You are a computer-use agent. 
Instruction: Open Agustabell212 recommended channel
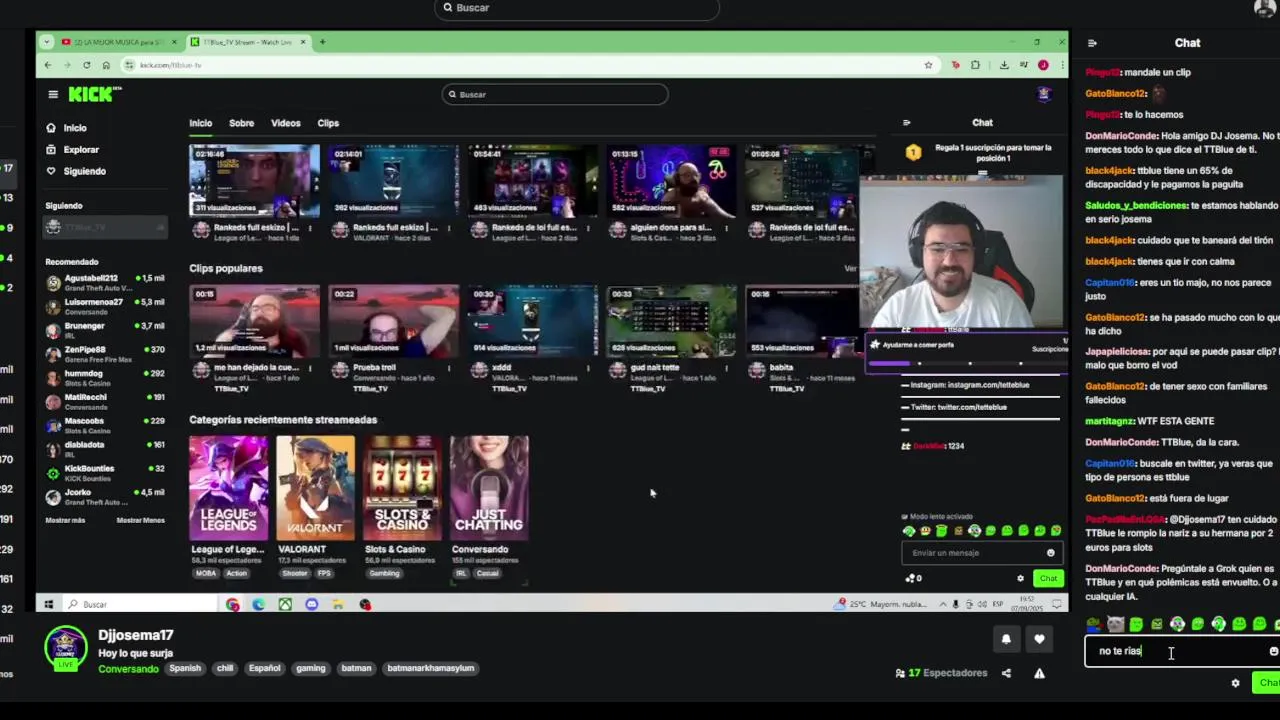click(105, 282)
